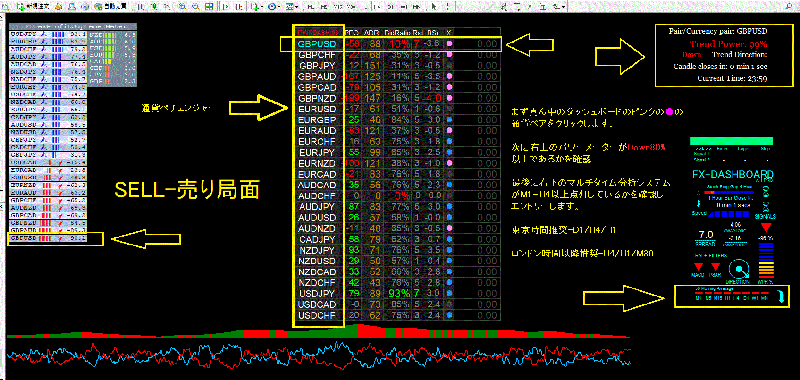The height and width of the screenshot is (380, 800).
Task: Select the M30 timeframe button
Action: [351, 7]
